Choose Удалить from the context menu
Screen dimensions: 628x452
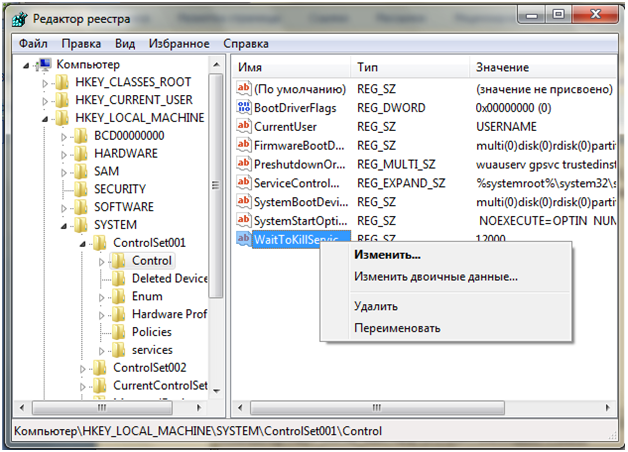(x=376, y=306)
